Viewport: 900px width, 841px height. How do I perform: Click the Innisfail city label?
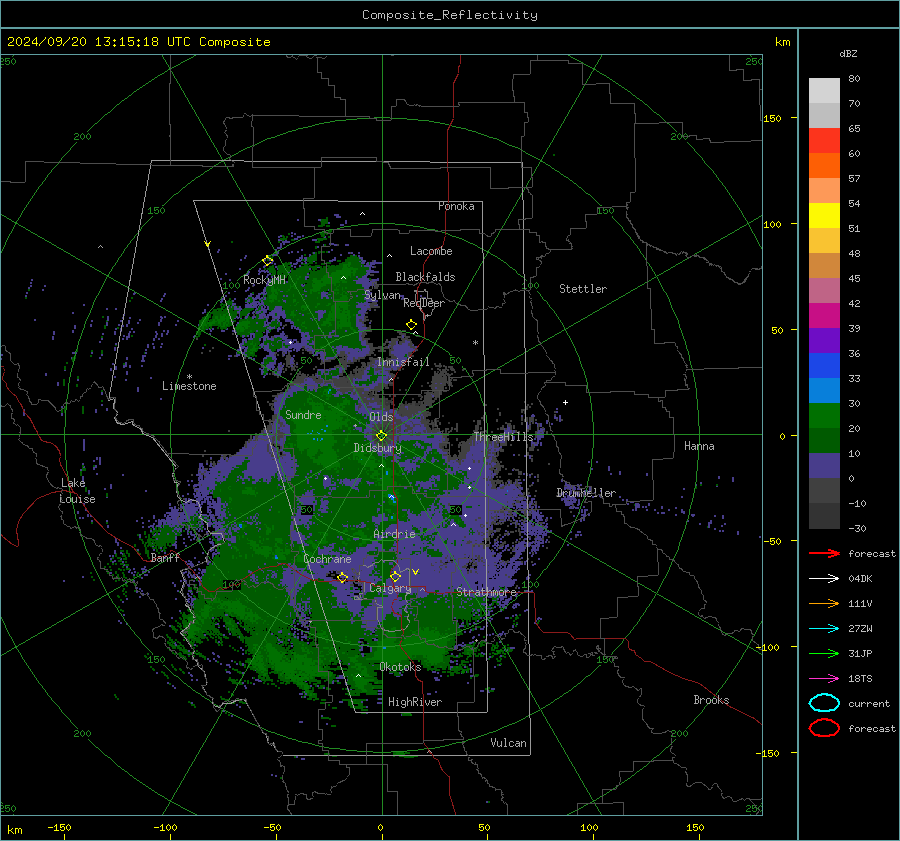[x=403, y=362]
